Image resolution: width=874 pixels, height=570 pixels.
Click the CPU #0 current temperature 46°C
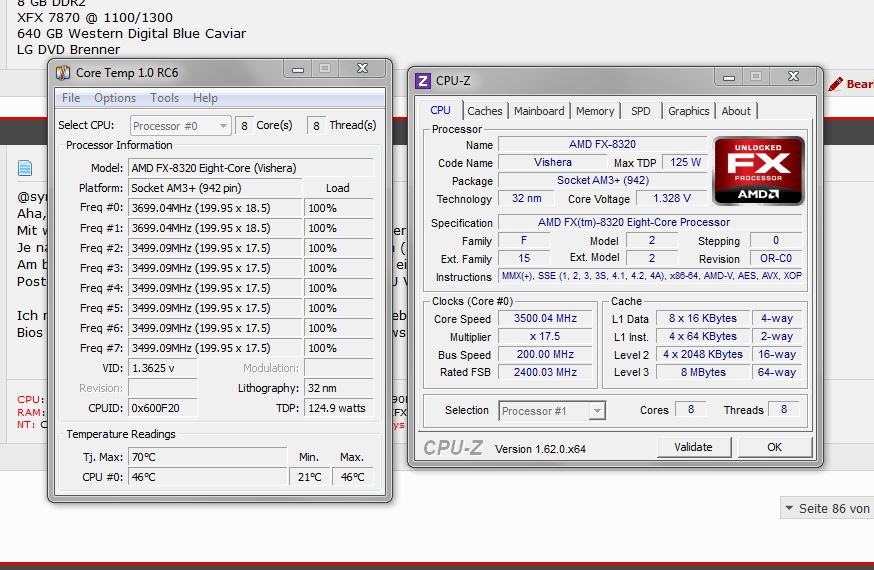207,477
